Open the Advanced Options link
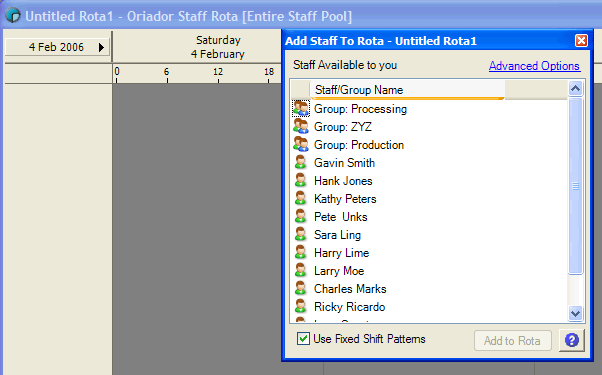This screenshot has width=602, height=375. (534, 66)
